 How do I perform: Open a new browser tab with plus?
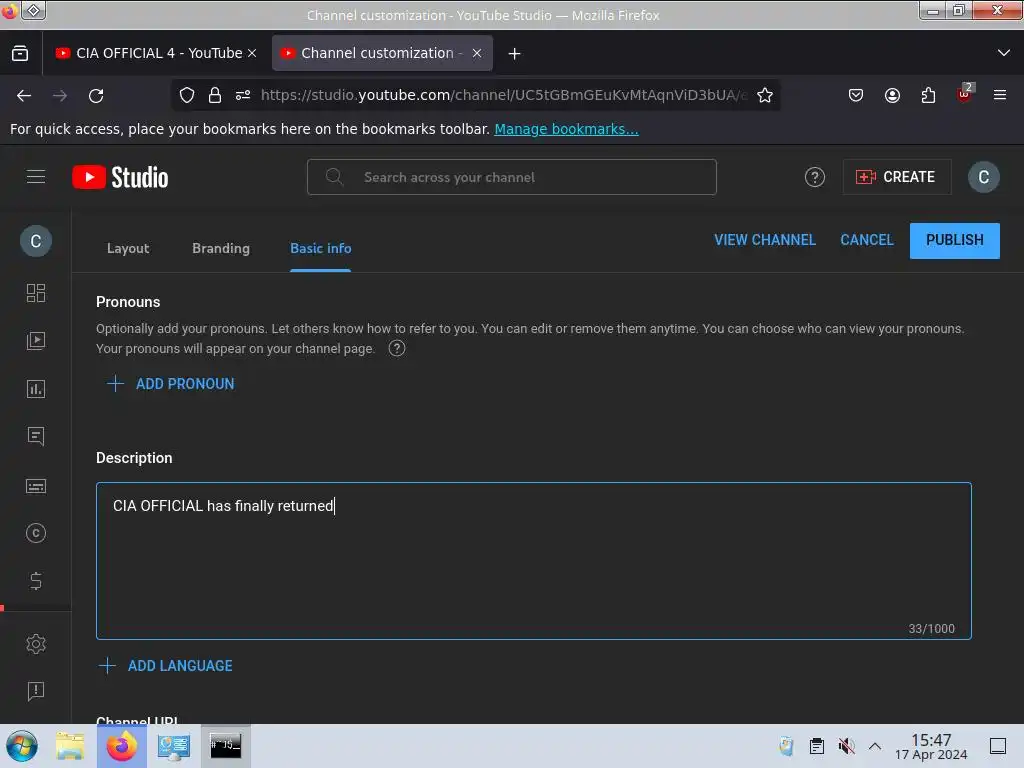515,54
